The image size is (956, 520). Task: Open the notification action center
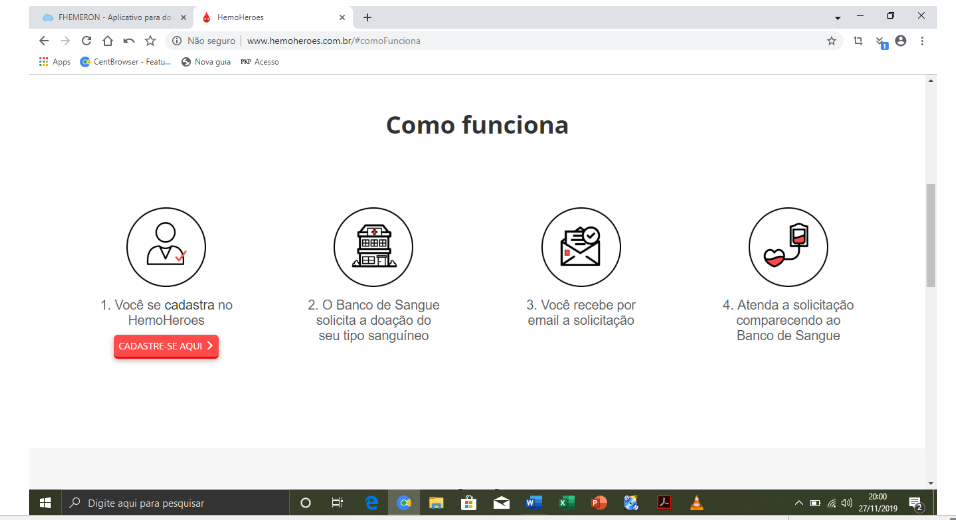pyautogui.click(x=916, y=504)
